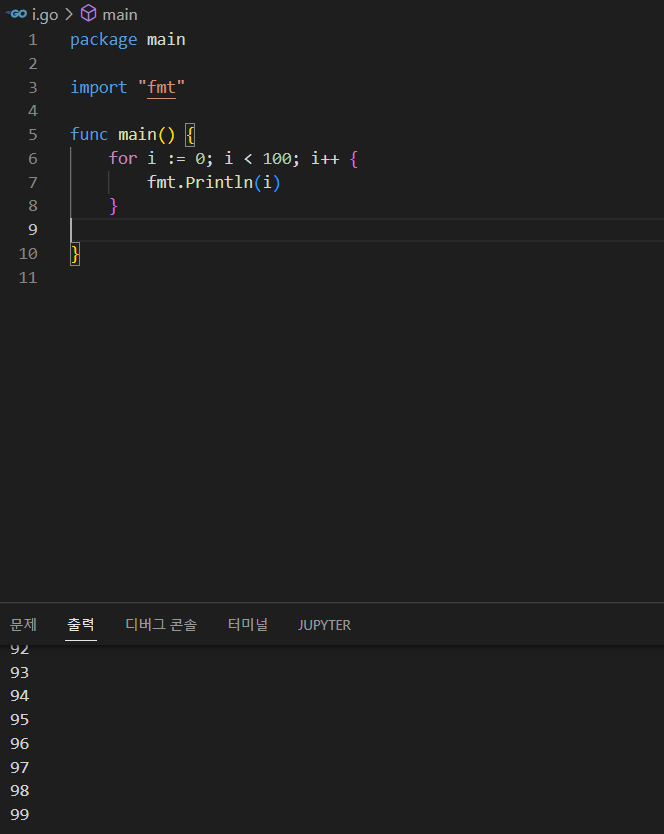
Task: Select the 출력 tab
Action: 81,624
